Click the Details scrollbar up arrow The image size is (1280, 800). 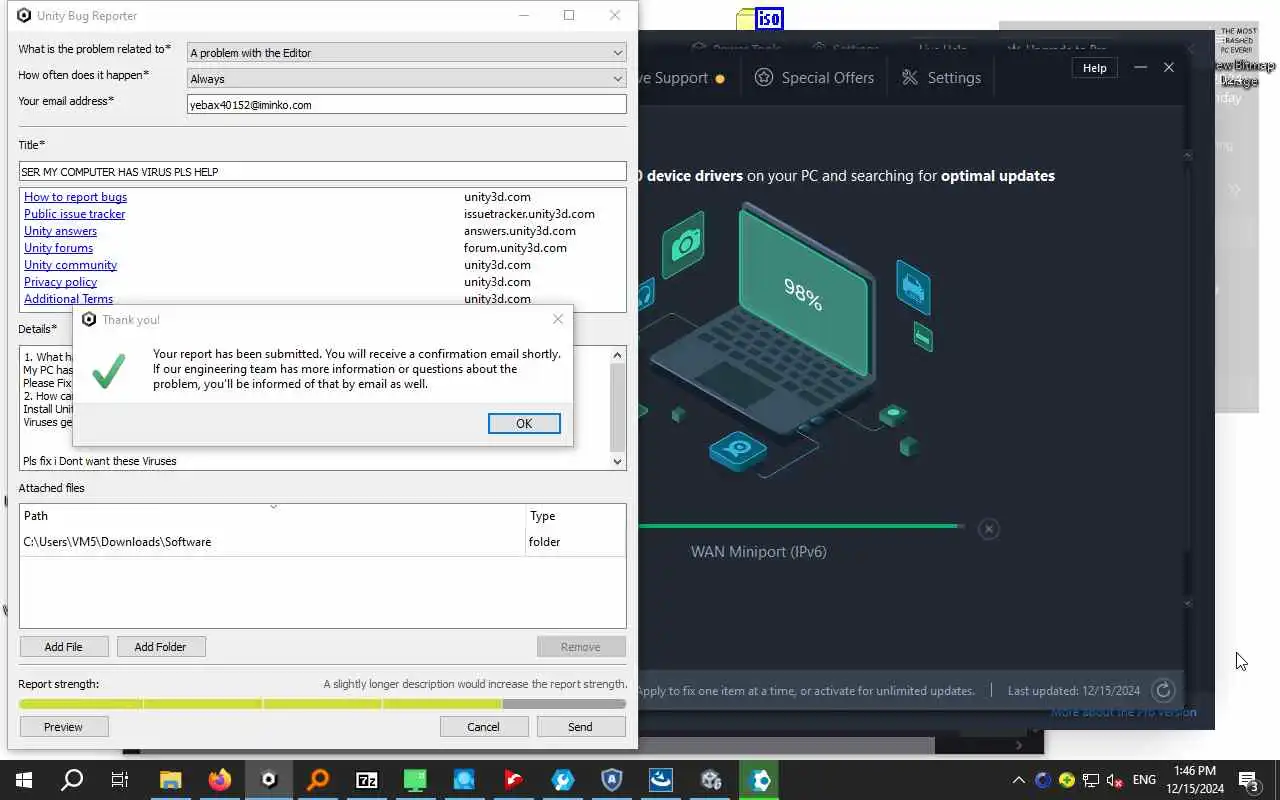[617, 355]
